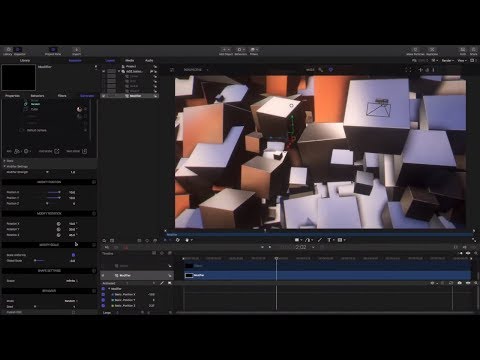This screenshot has width=480, height=360.
Task: Switch to the Media tab
Action: tap(130, 61)
